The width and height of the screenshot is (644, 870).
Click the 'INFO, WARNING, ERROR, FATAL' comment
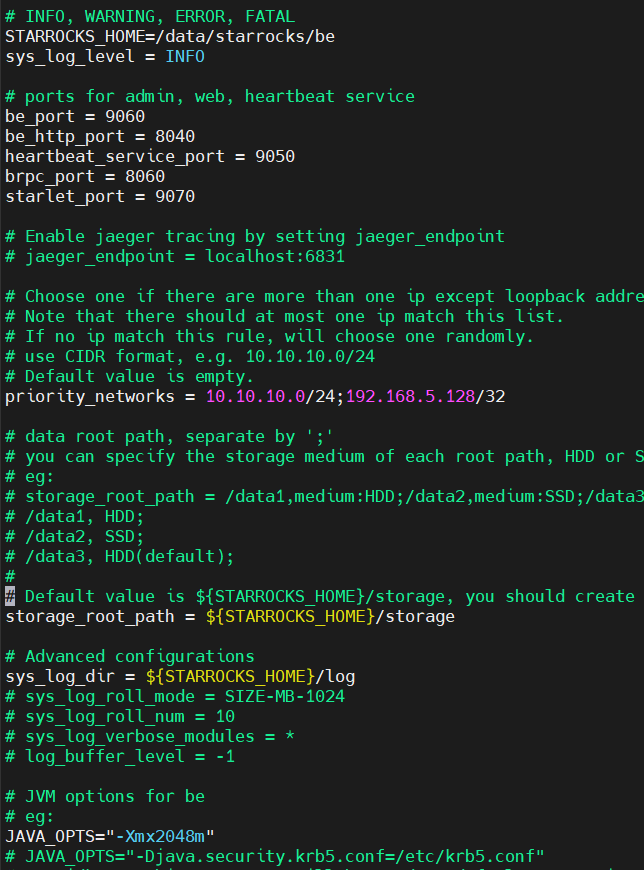pos(150,17)
